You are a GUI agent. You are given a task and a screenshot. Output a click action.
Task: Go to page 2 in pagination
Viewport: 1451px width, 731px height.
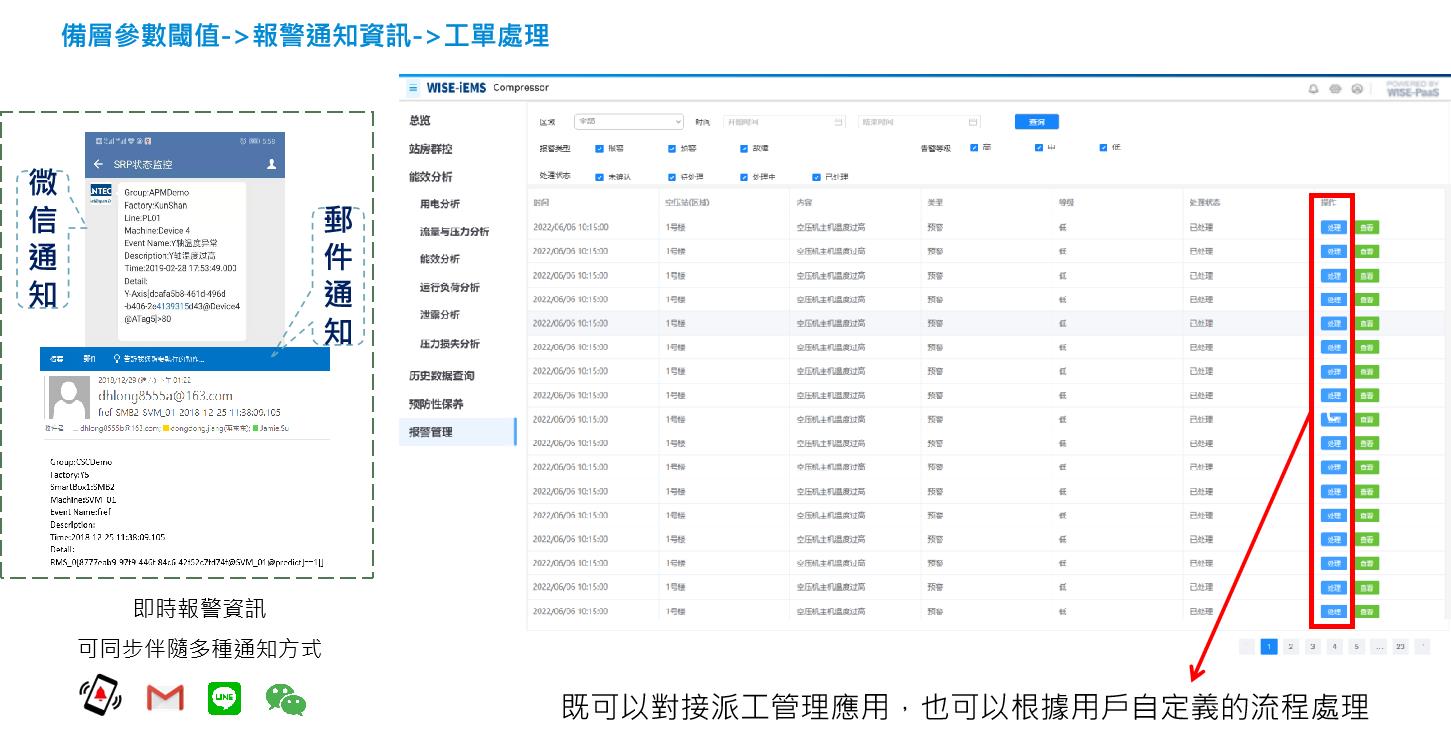(x=1291, y=647)
